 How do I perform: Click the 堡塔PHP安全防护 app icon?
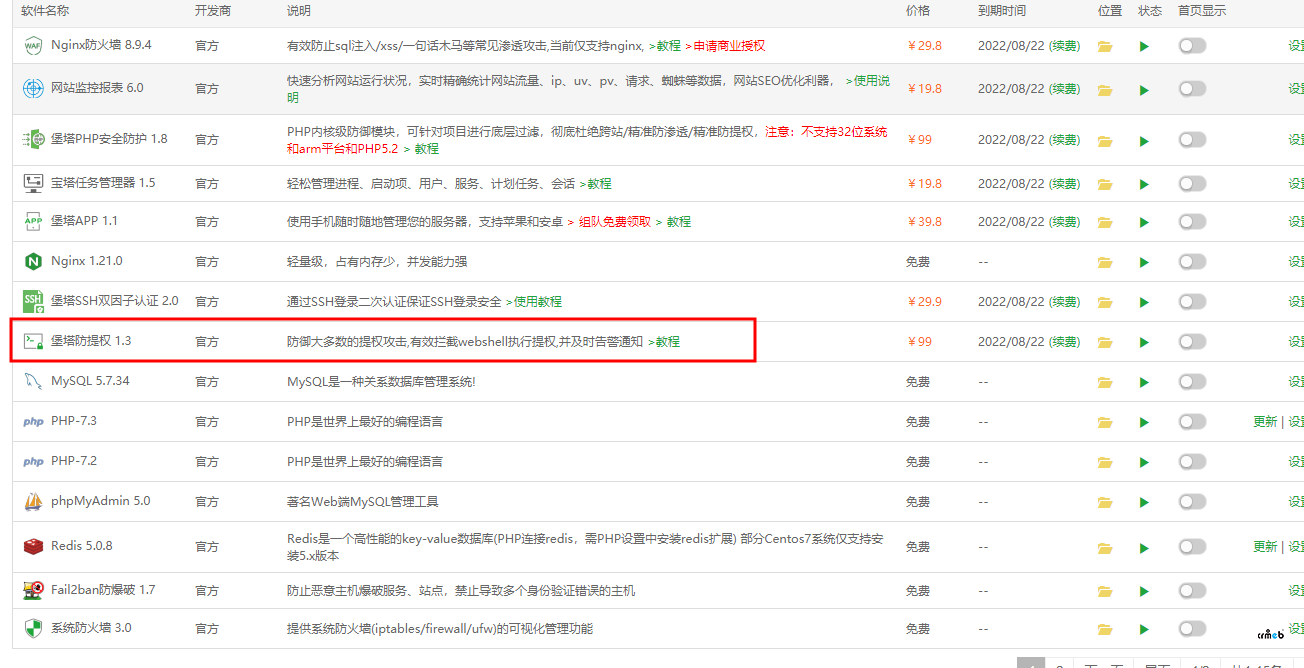point(33,139)
